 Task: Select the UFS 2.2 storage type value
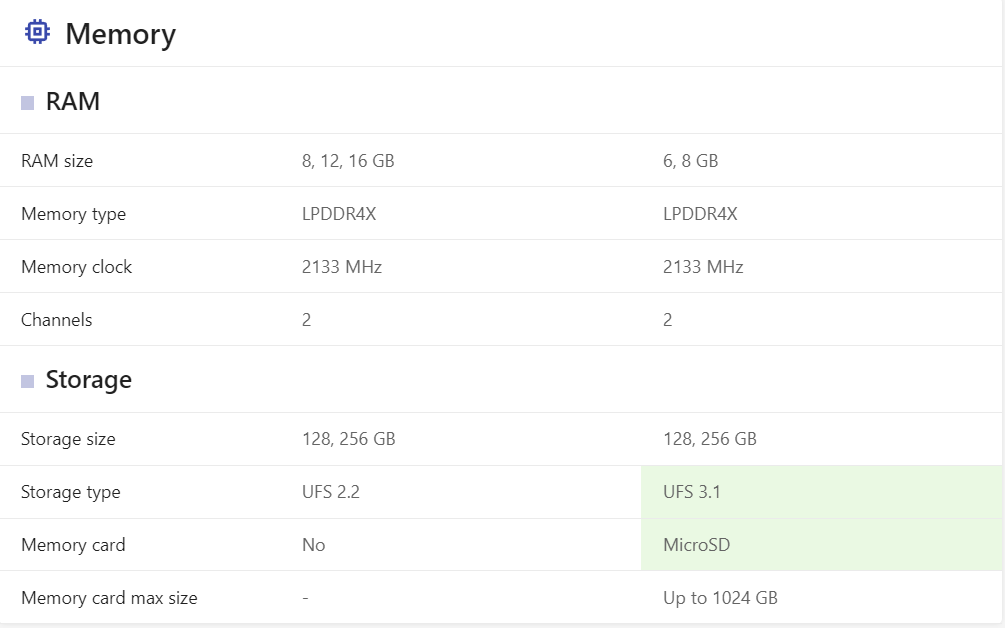pyautogui.click(x=331, y=492)
